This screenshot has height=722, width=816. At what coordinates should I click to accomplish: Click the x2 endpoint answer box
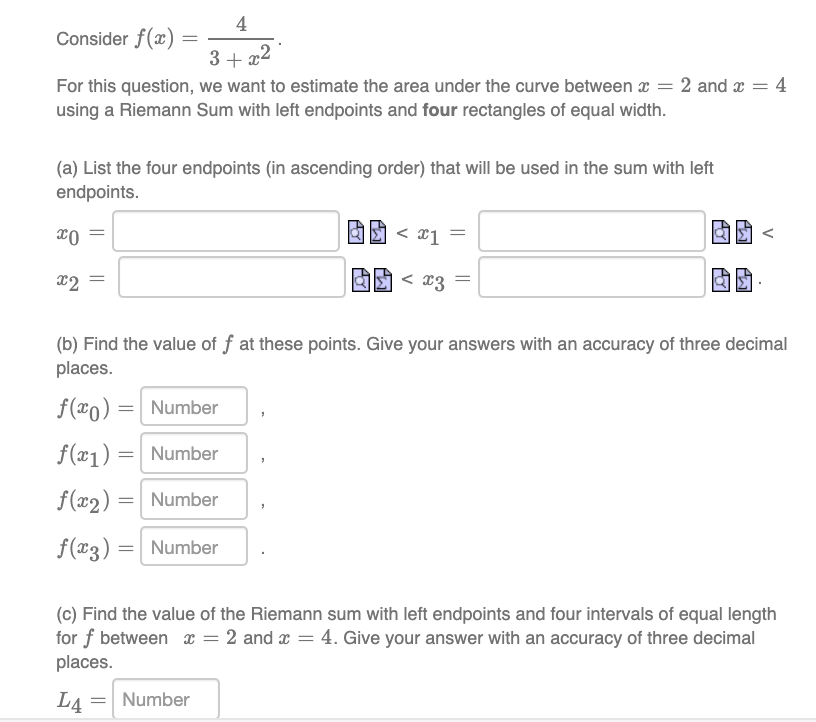click(x=230, y=278)
